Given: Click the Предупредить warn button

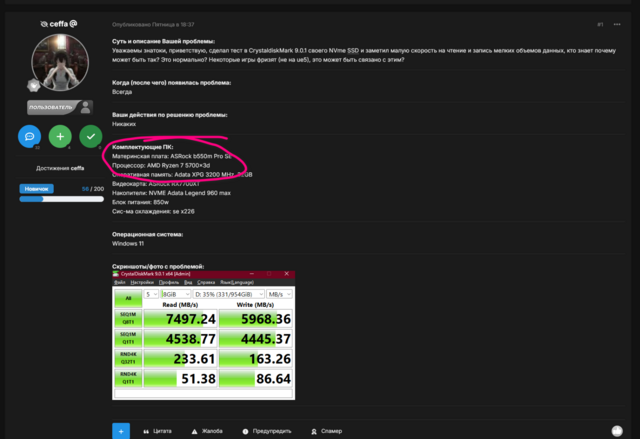Looking at the screenshot, I should tap(266, 431).
